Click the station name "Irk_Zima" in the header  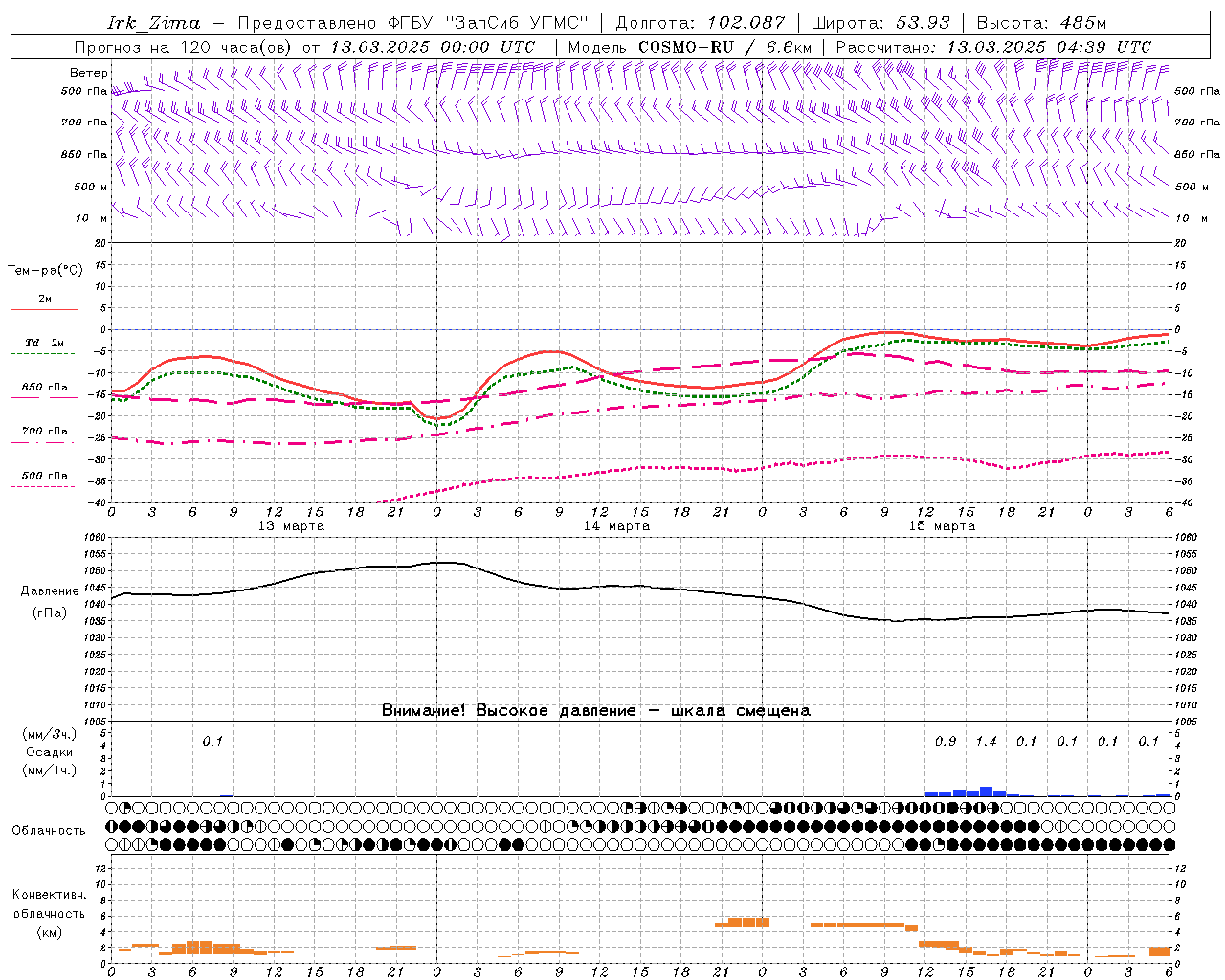tap(153, 23)
